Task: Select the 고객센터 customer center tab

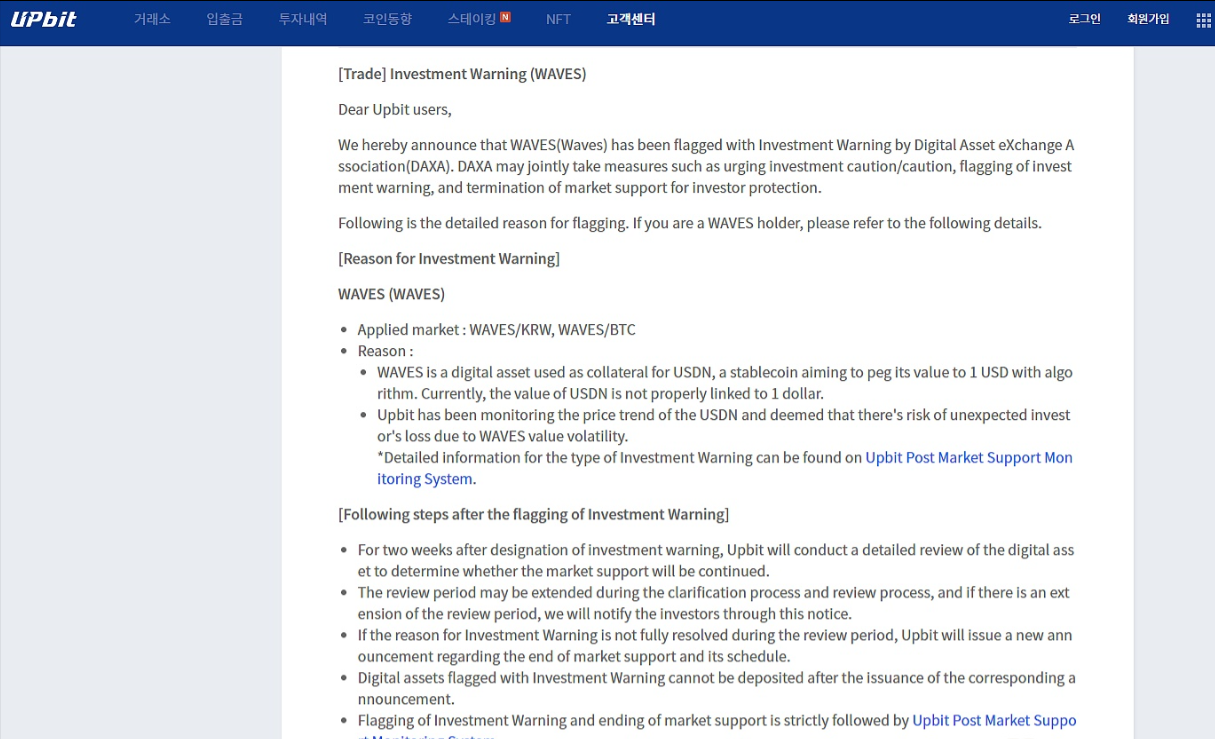Action: point(631,19)
